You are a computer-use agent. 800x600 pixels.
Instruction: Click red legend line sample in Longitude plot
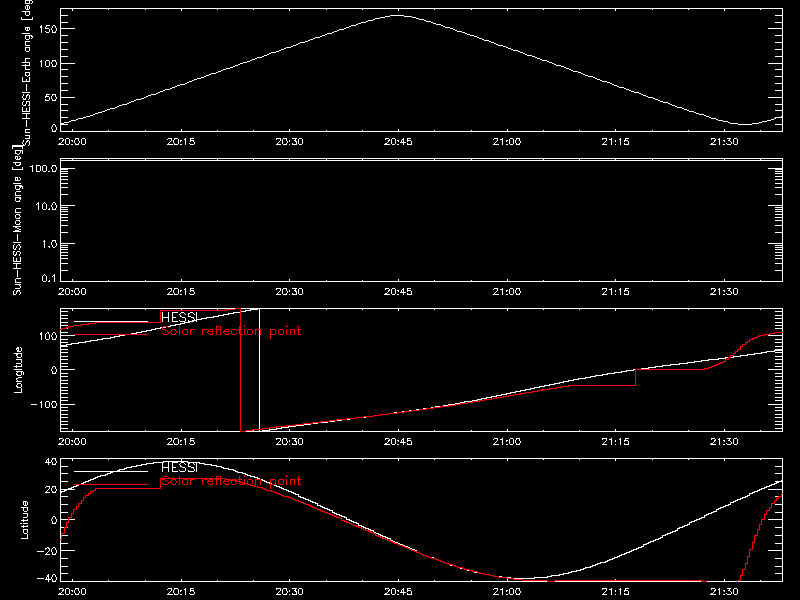tap(111, 335)
